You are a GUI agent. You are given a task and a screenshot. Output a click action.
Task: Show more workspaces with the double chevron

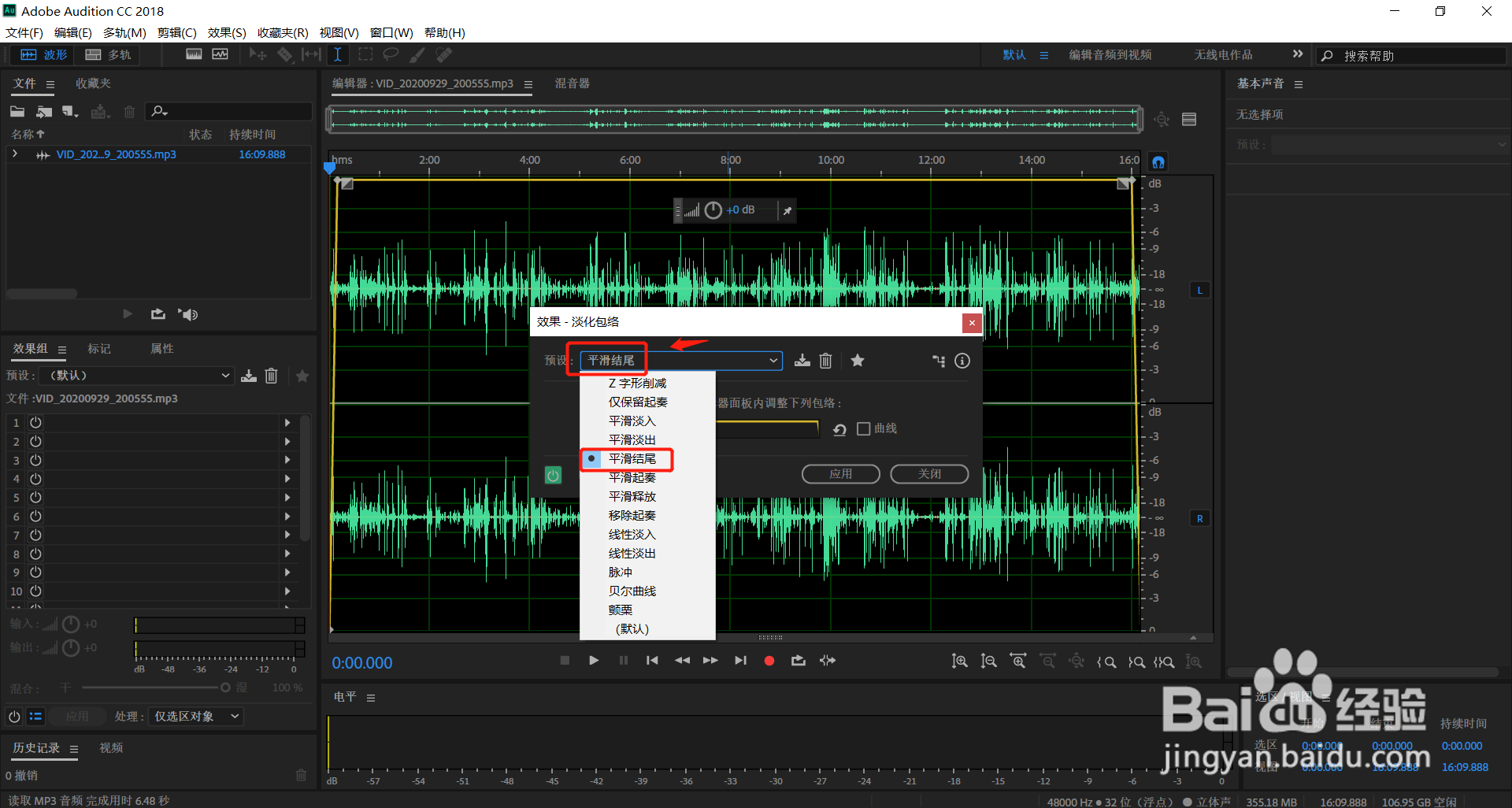tap(1298, 54)
